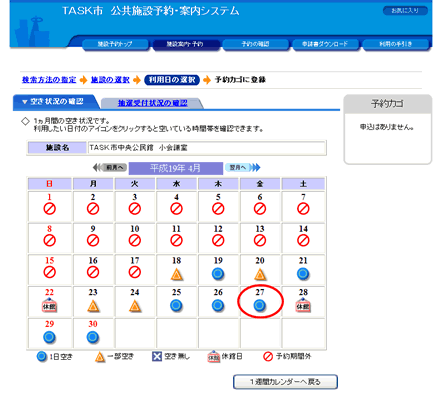This screenshot has height=395, width=440.
Task: Click the 休館日 legend entry
Action: [x=225, y=357]
